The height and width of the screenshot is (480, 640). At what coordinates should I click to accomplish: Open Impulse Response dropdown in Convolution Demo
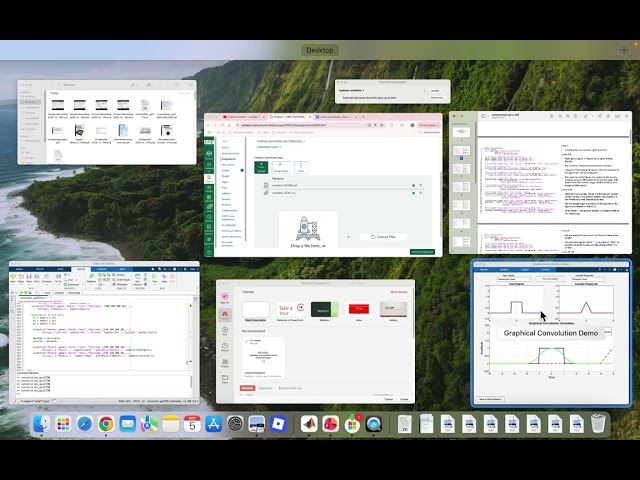click(587, 279)
